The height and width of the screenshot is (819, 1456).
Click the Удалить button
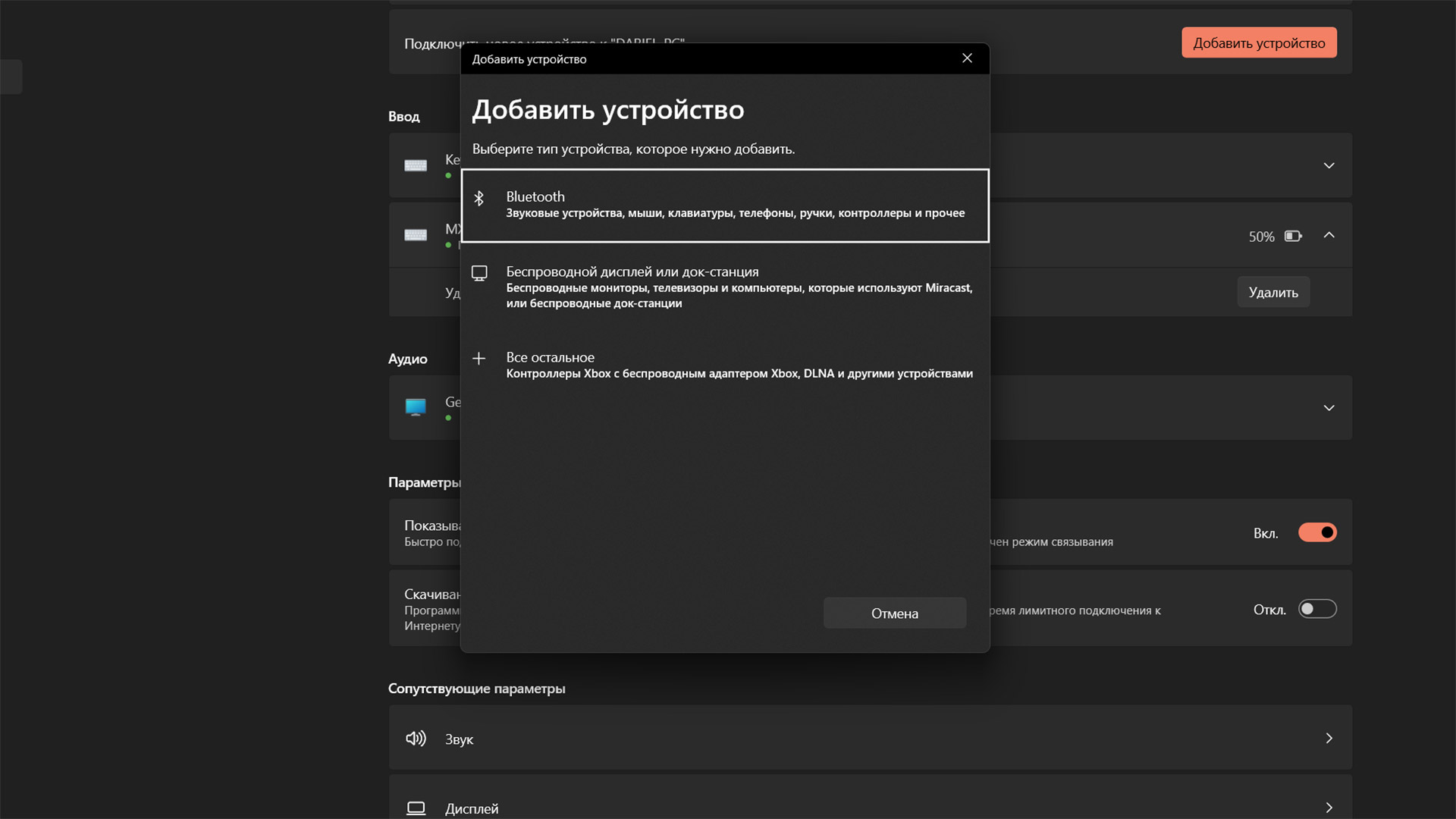click(1273, 292)
